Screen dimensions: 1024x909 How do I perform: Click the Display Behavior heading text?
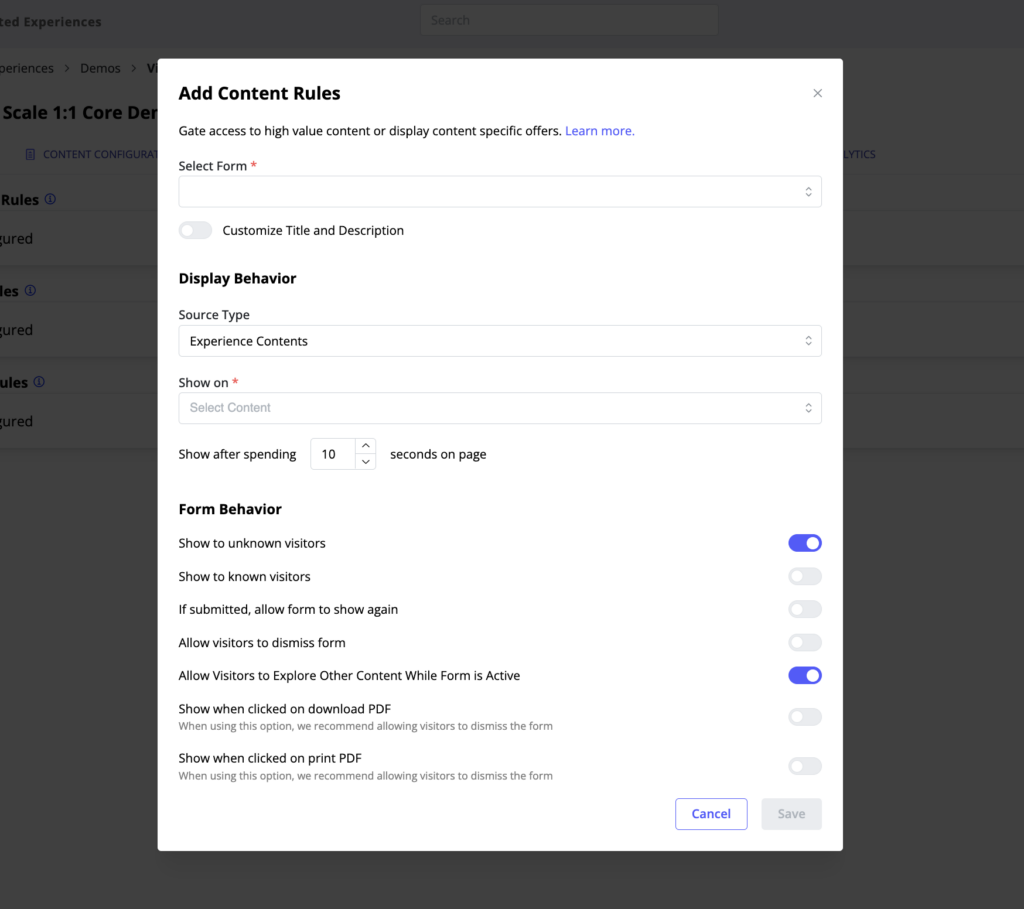click(x=237, y=278)
